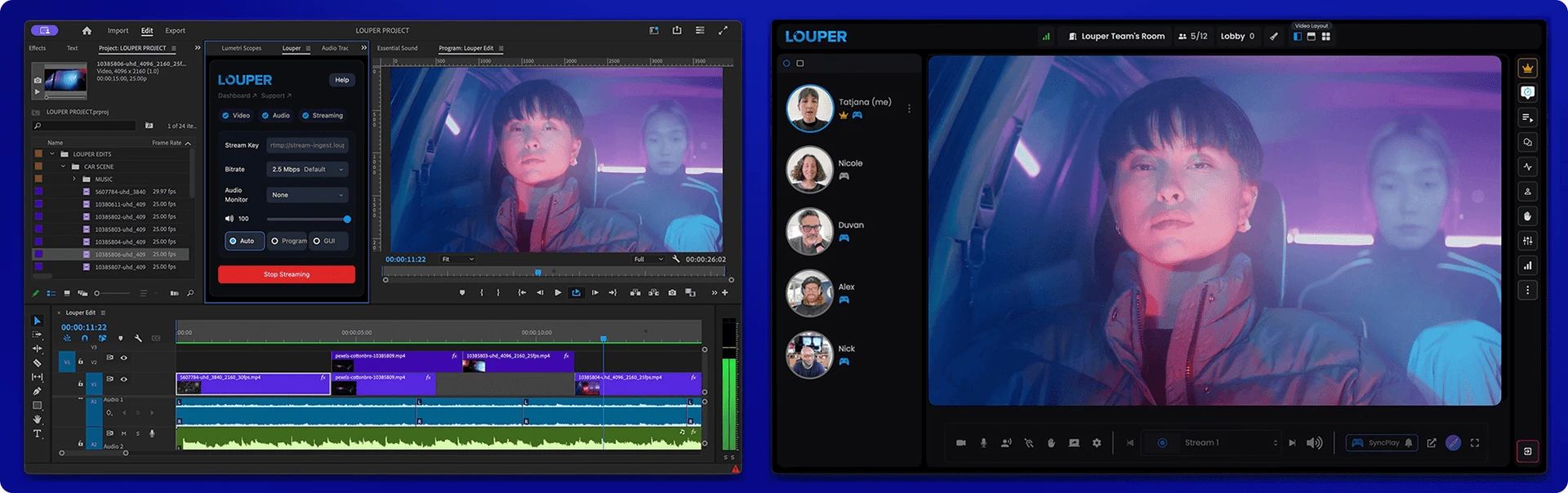Open the chat bubbles icon in Louper sidebar
The image size is (1568, 493).
(x=1528, y=142)
